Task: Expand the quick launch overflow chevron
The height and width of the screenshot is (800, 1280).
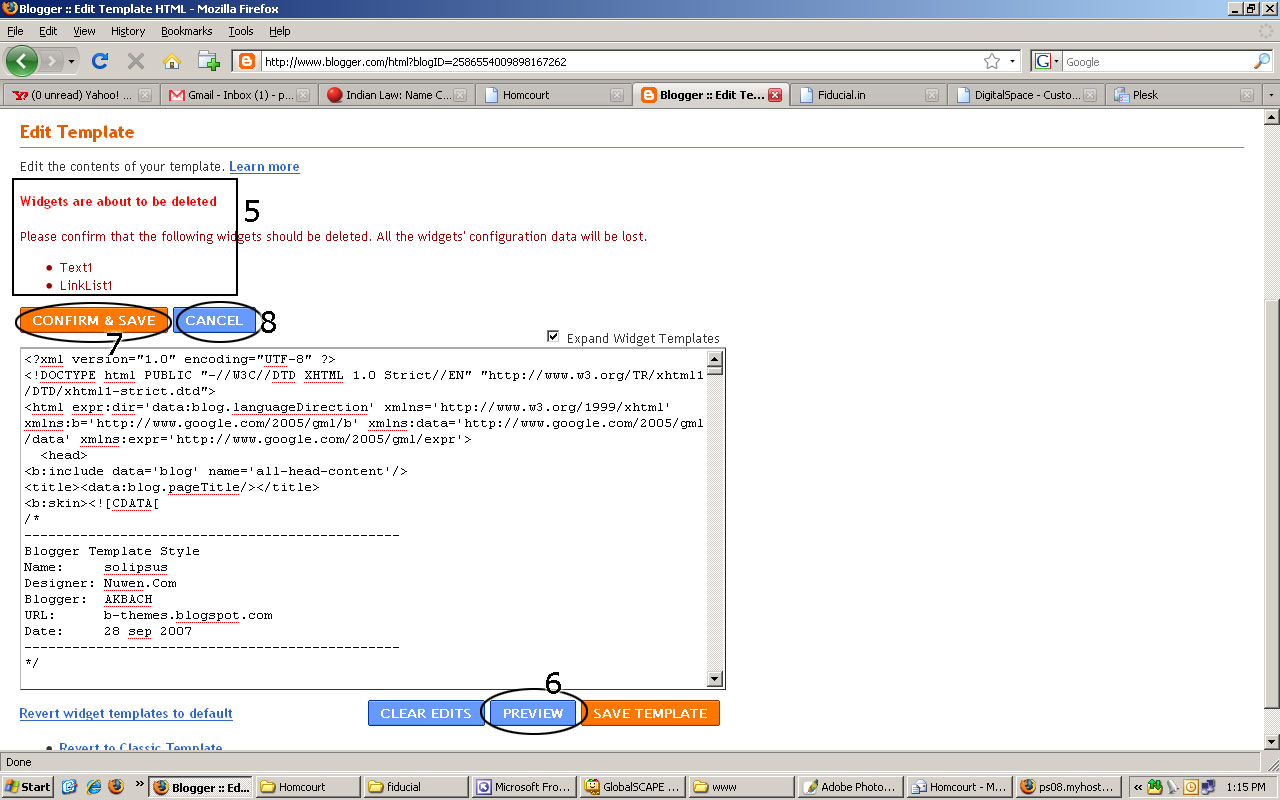Action: coord(139,783)
